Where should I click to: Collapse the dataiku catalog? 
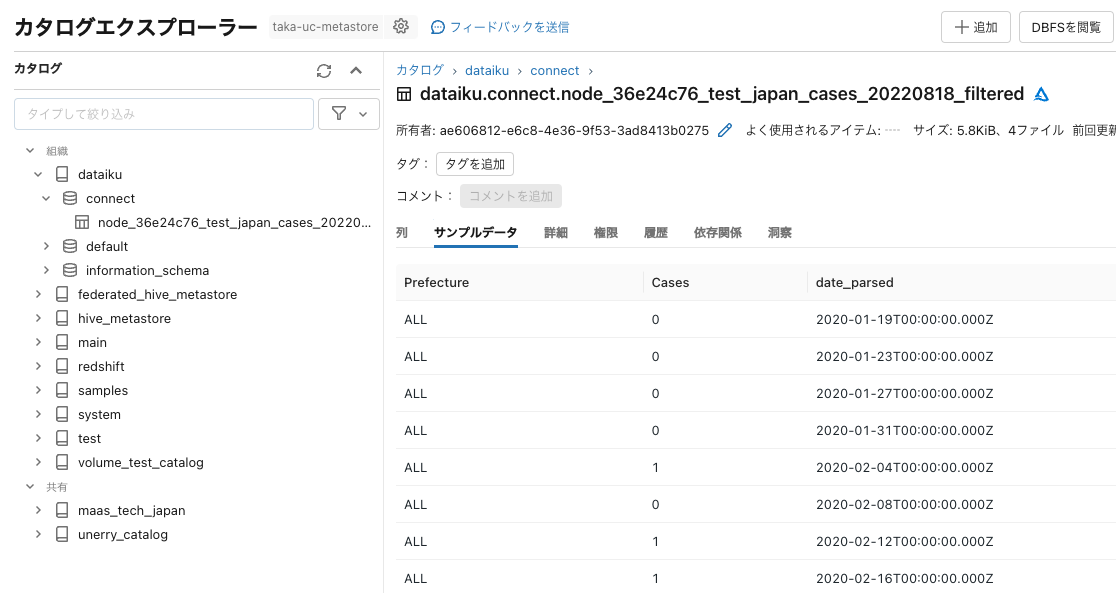tap(37, 174)
